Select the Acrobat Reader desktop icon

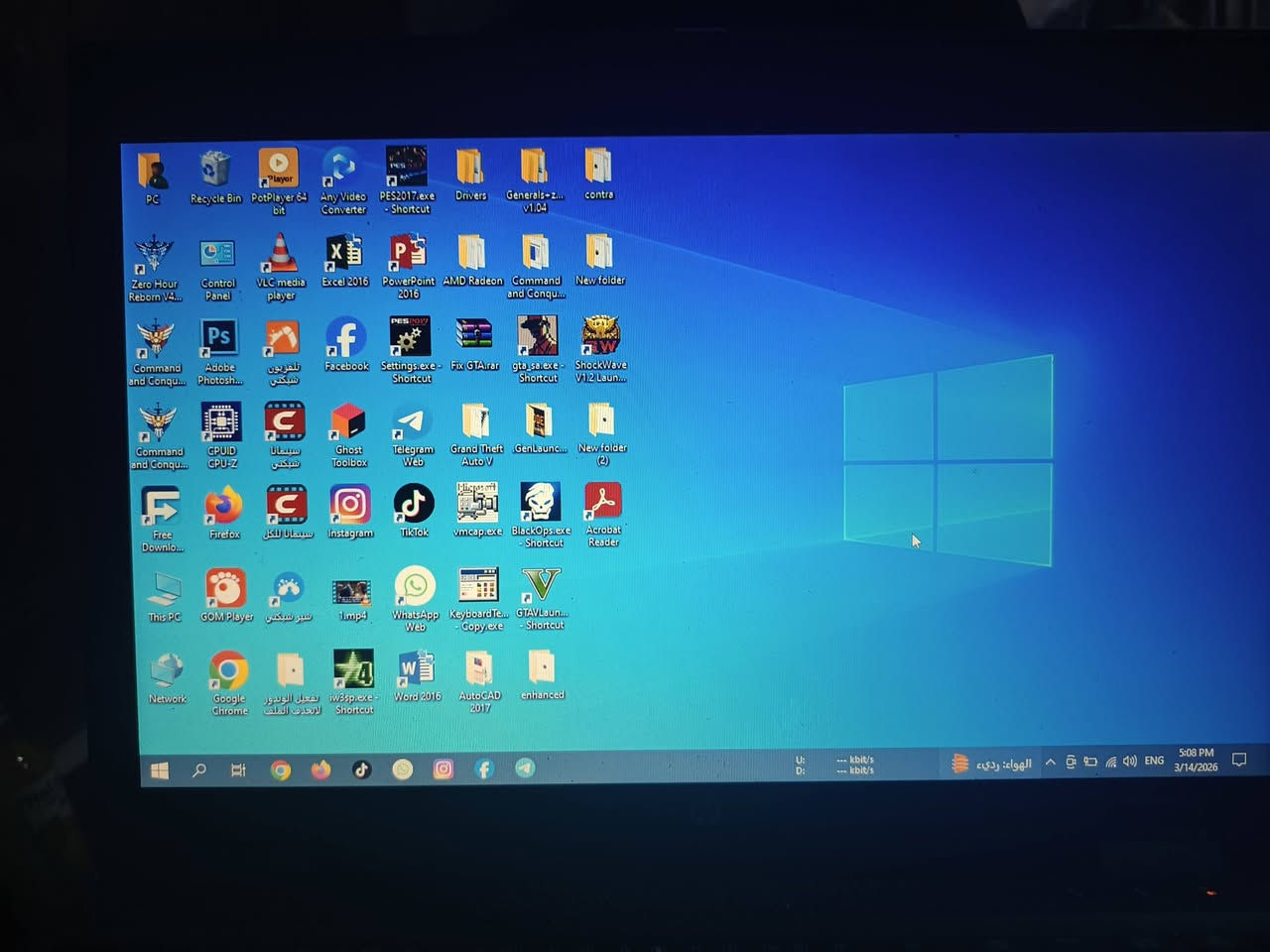pyautogui.click(x=602, y=503)
